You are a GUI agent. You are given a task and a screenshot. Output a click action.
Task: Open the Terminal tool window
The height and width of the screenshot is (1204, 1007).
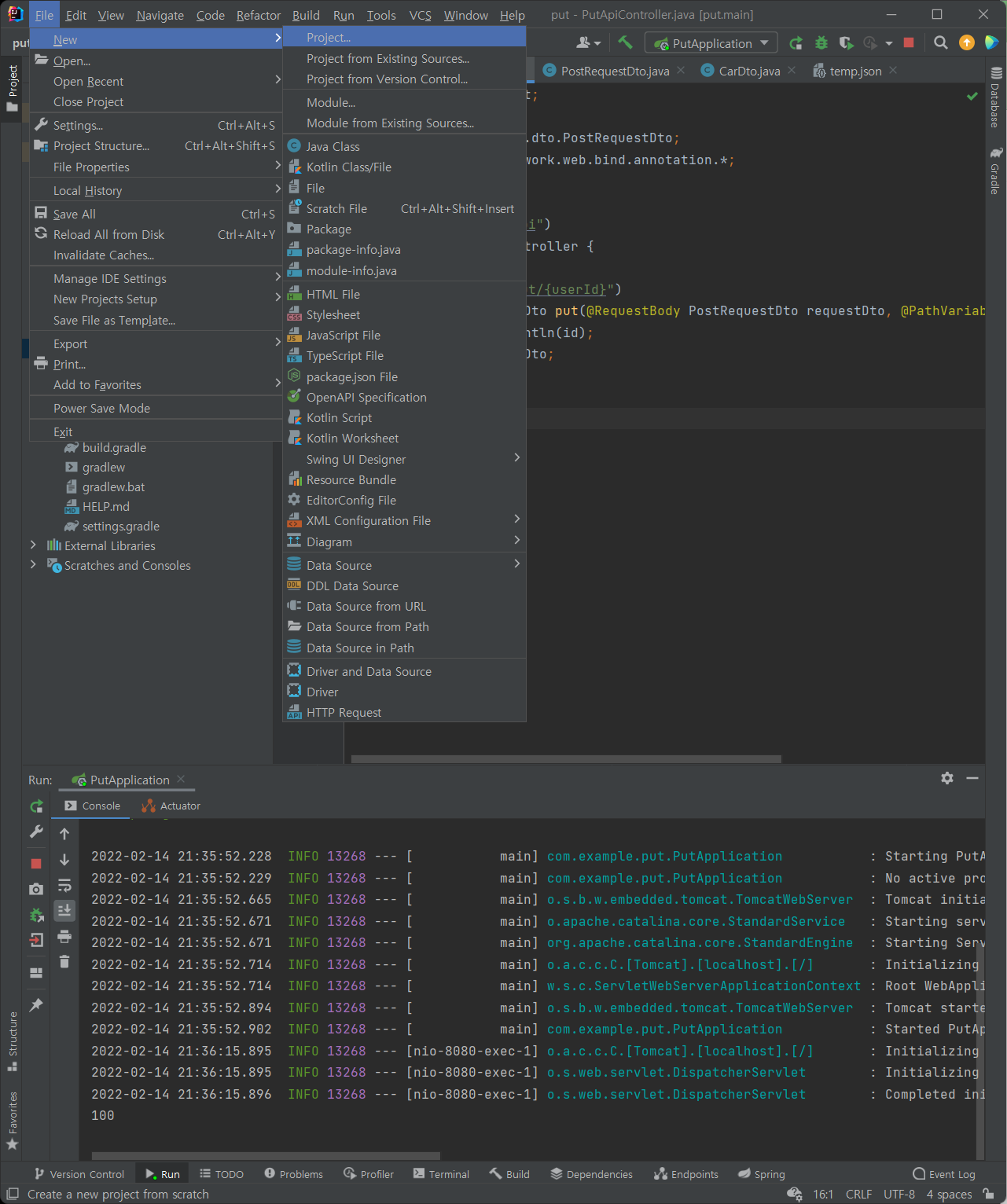click(441, 1173)
